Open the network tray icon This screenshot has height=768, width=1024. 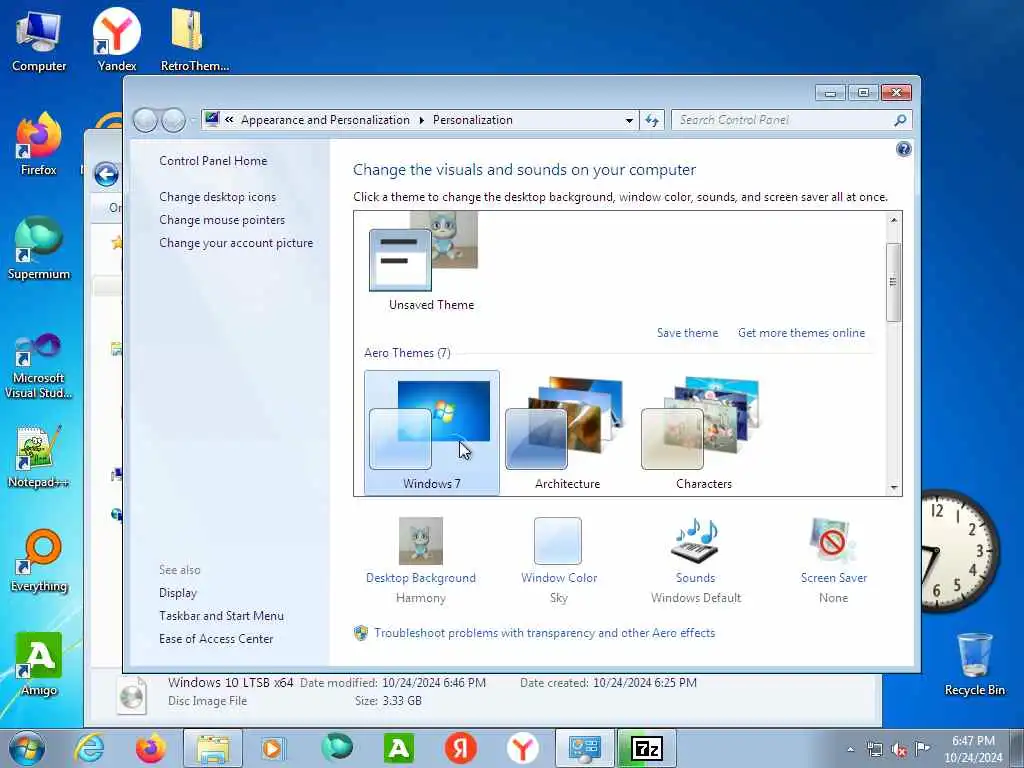click(874, 750)
